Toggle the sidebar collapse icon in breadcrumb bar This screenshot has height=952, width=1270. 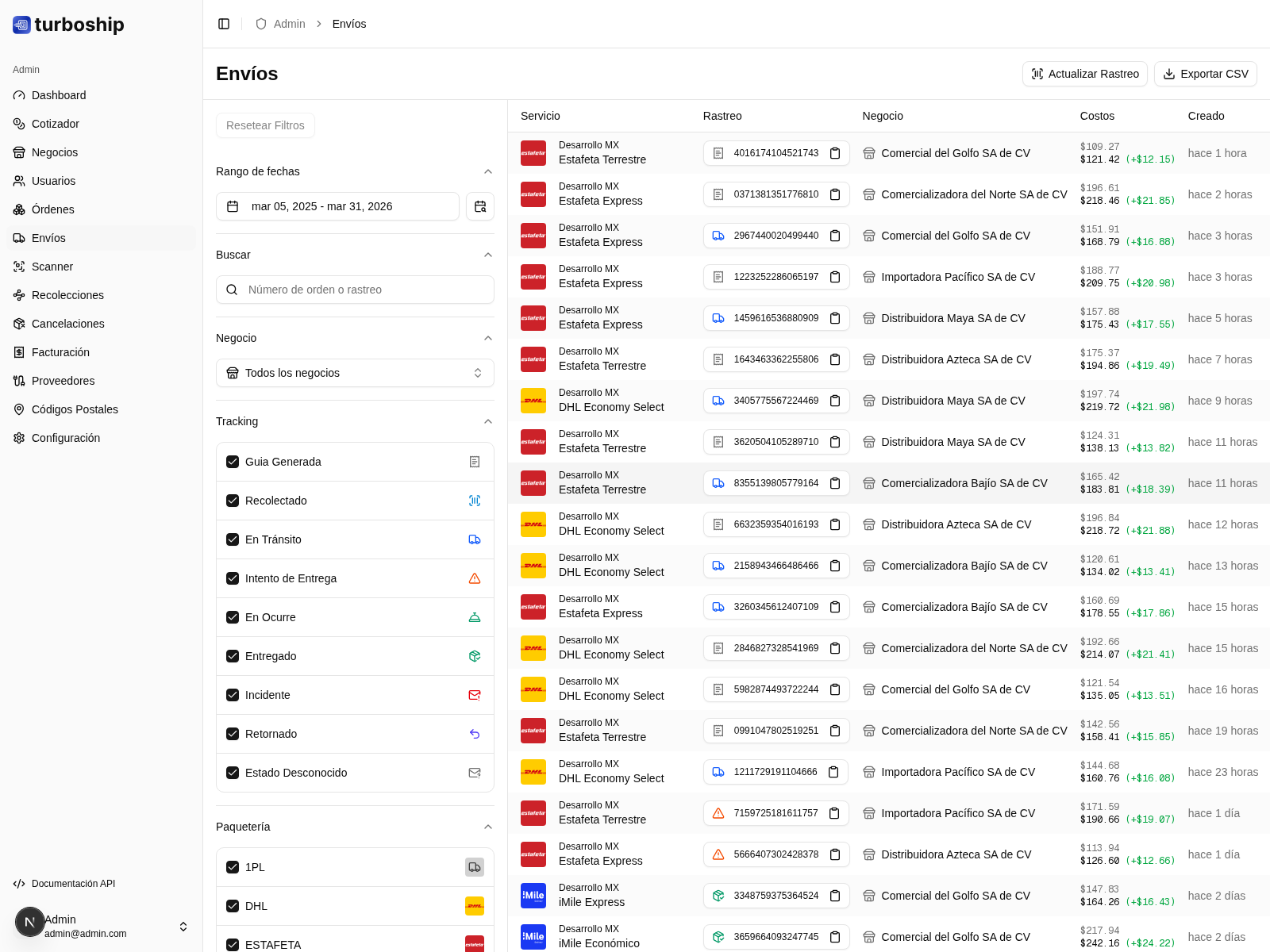tap(224, 24)
